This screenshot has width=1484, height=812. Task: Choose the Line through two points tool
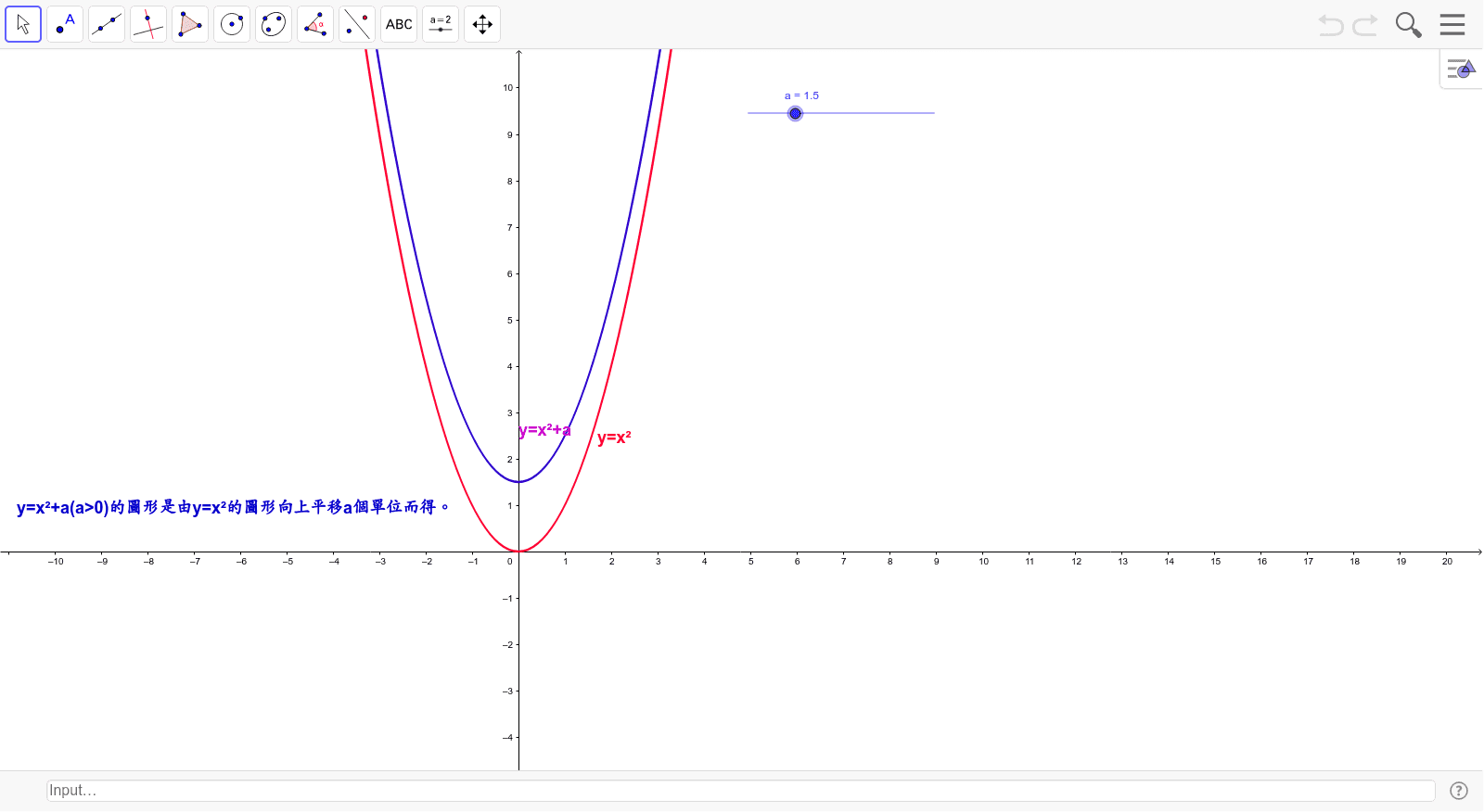pos(107,24)
